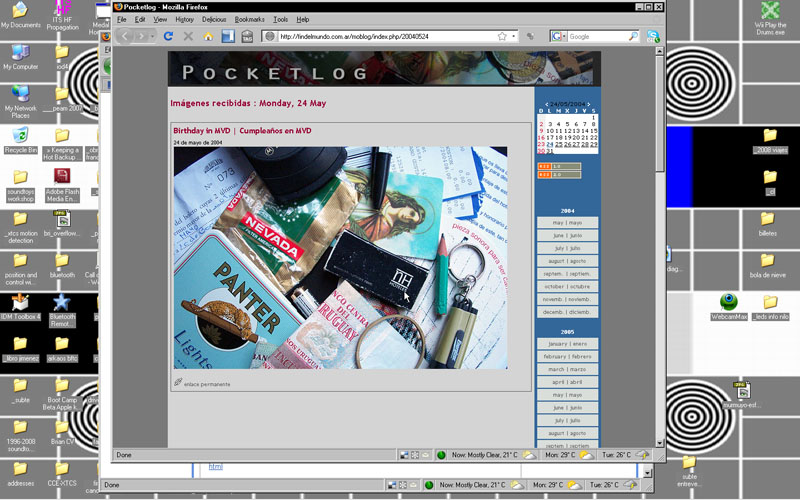Select 'october | octubre' 2004 archive button

pos(567,286)
